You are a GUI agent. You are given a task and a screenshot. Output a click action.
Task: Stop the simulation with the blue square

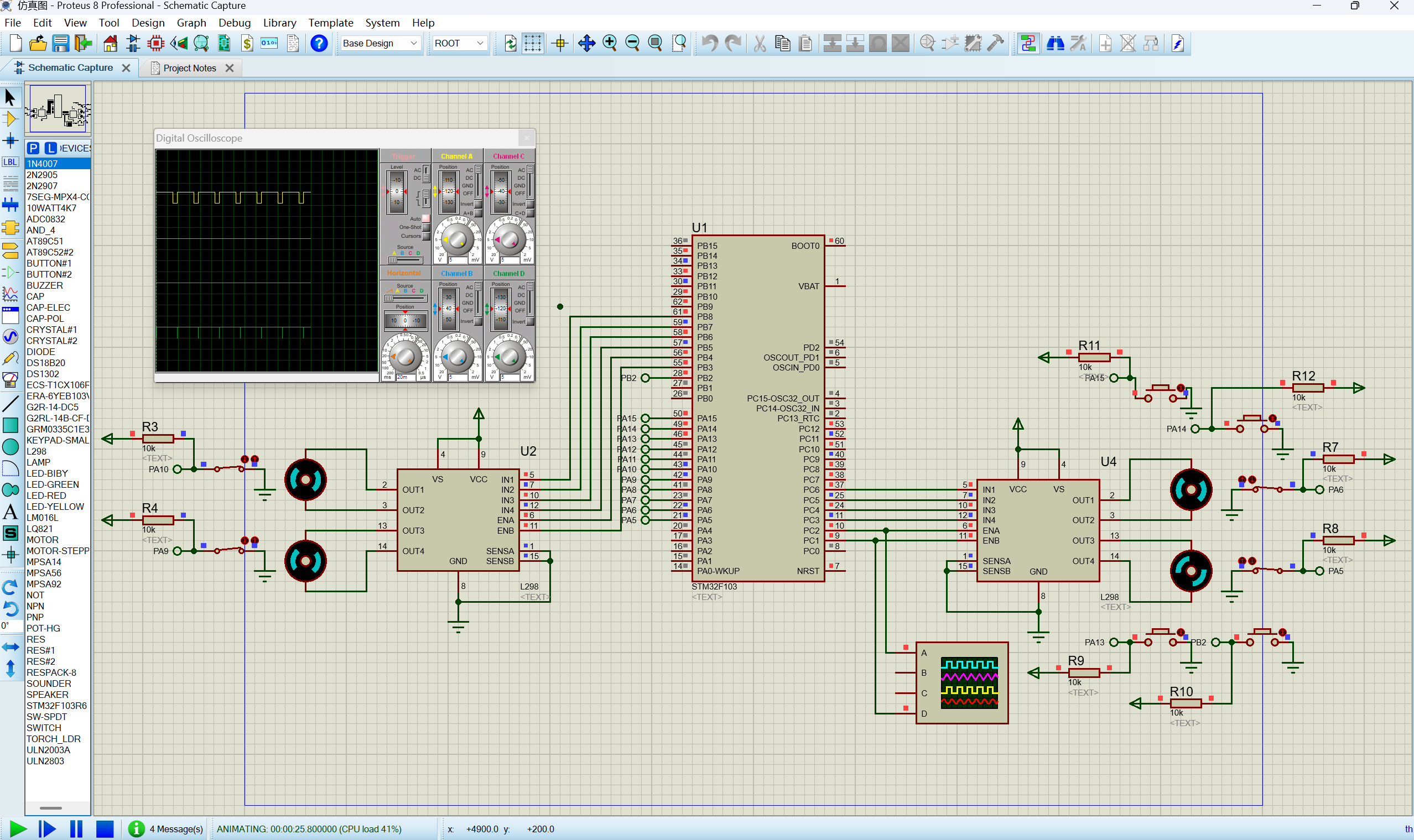(x=105, y=829)
